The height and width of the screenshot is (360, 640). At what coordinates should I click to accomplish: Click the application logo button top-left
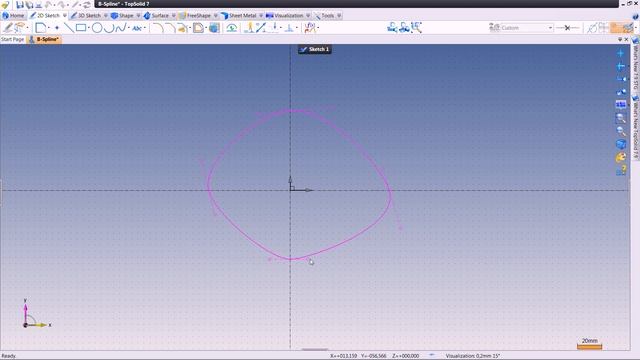coord(5,5)
